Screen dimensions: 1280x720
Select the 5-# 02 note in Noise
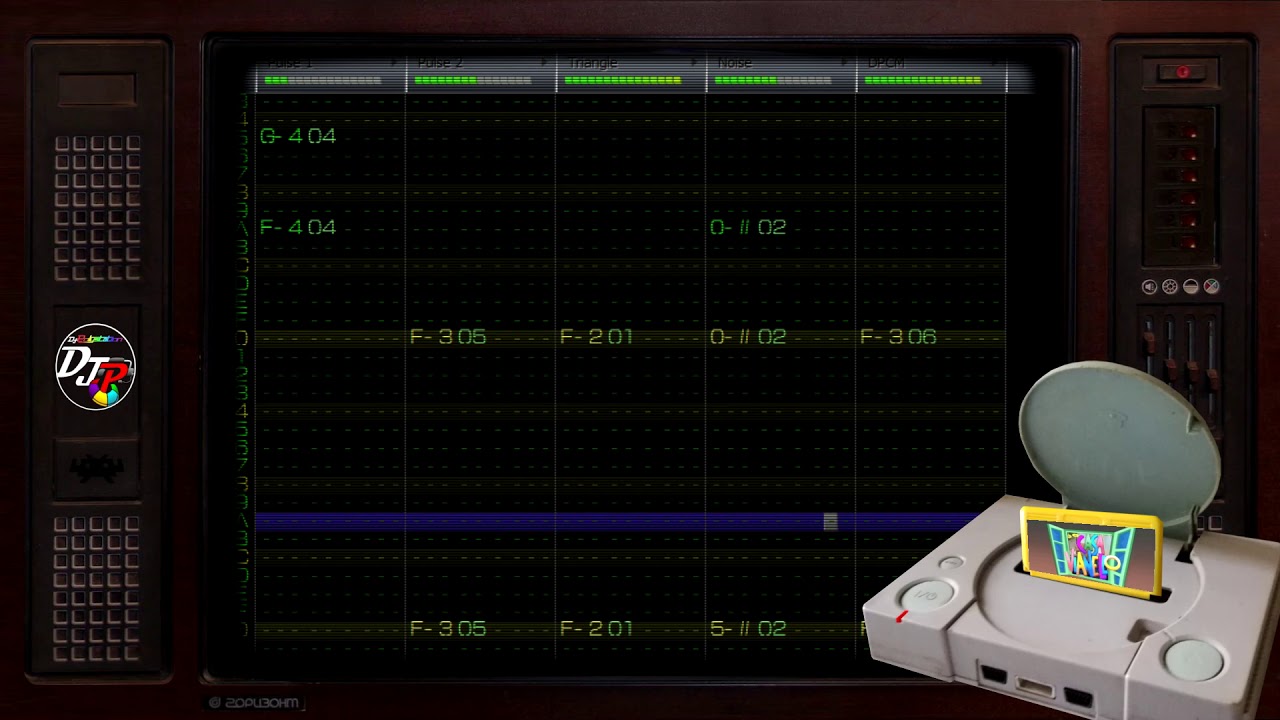click(748, 629)
